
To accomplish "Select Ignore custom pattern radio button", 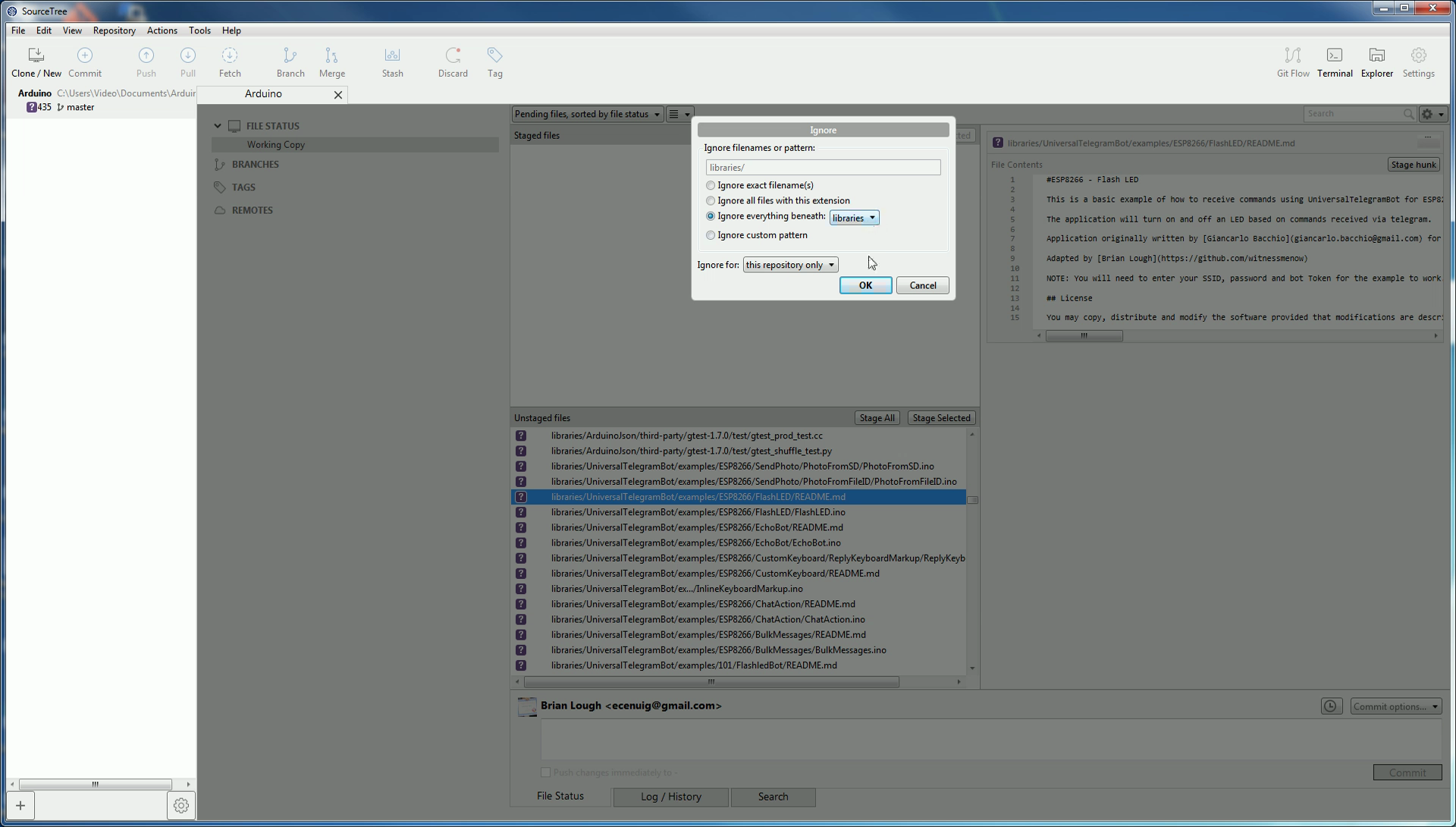I will [x=711, y=235].
